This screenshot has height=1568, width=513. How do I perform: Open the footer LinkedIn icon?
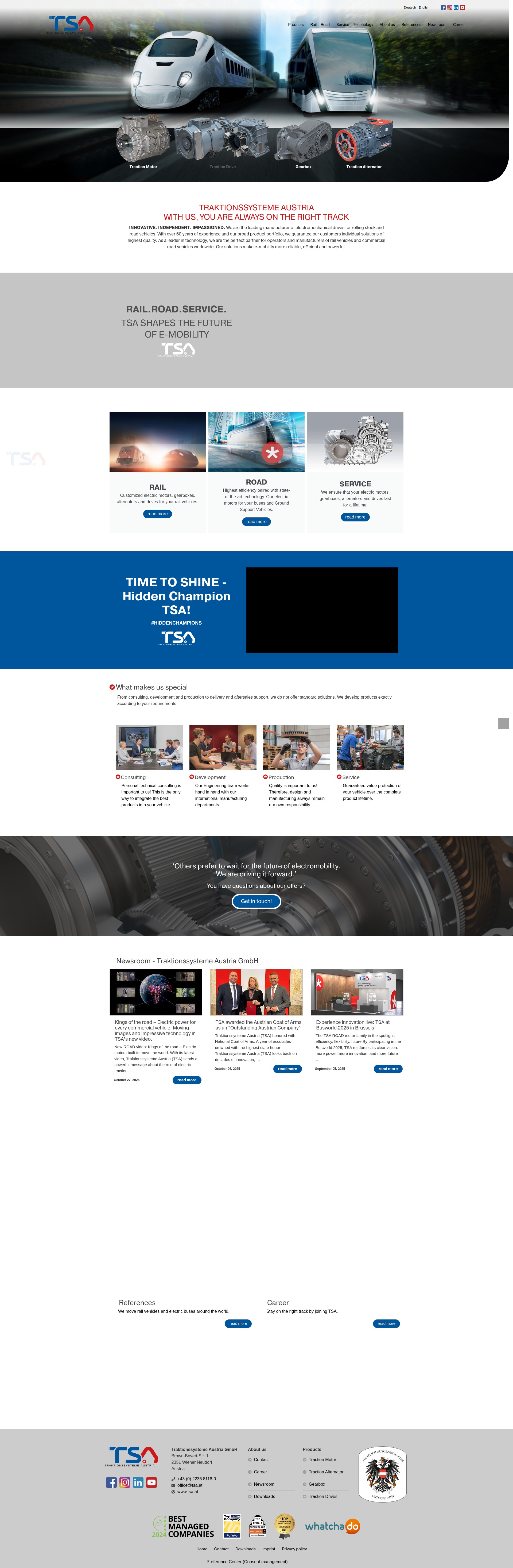click(138, 1482)
